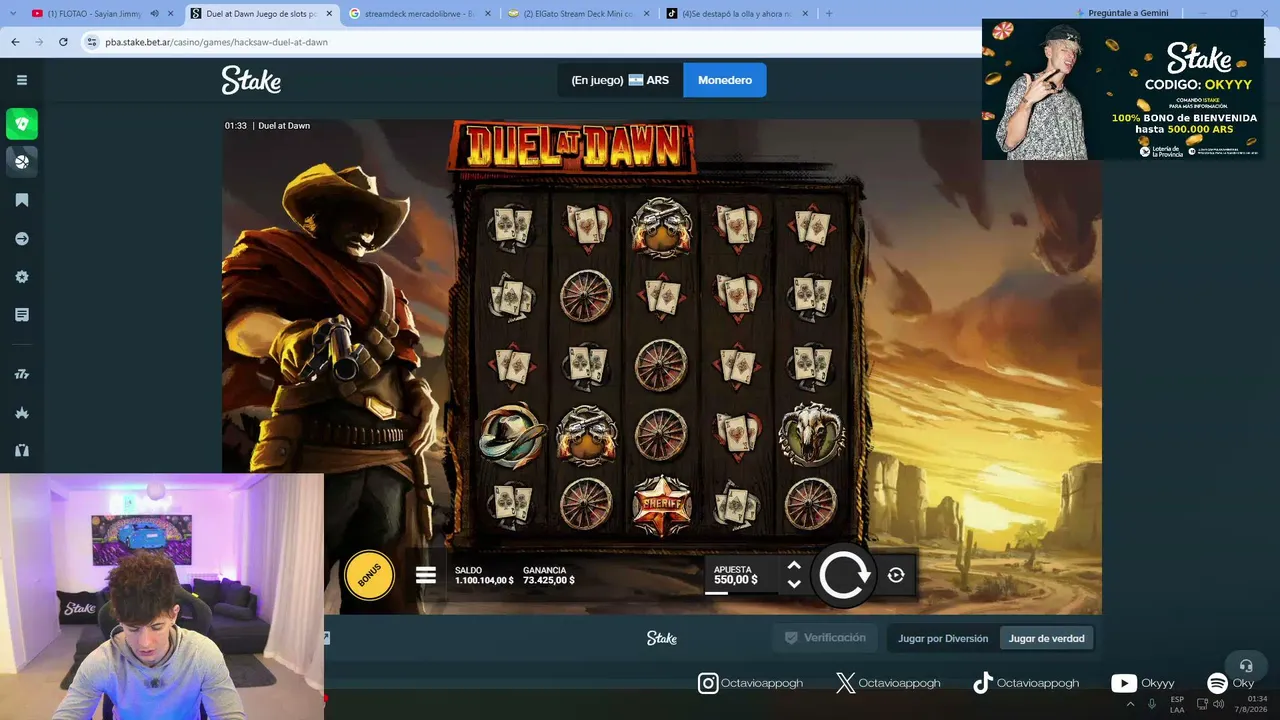Click the dealer vest sidebar icon
The height and width of the screenshot is (720, 1280).
tap(22, 450)
